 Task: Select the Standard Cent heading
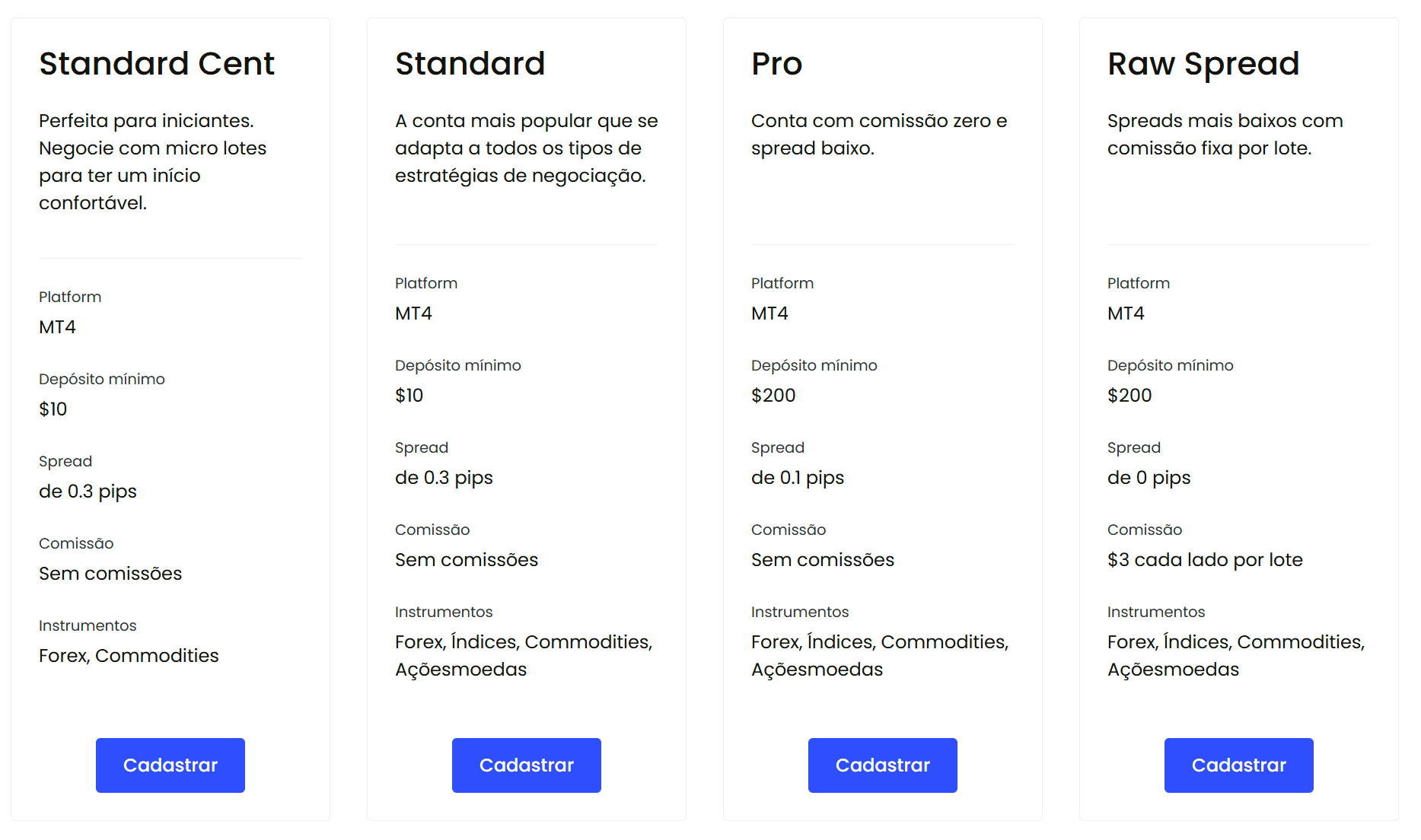pyautogui.click(x=157, y=63)
